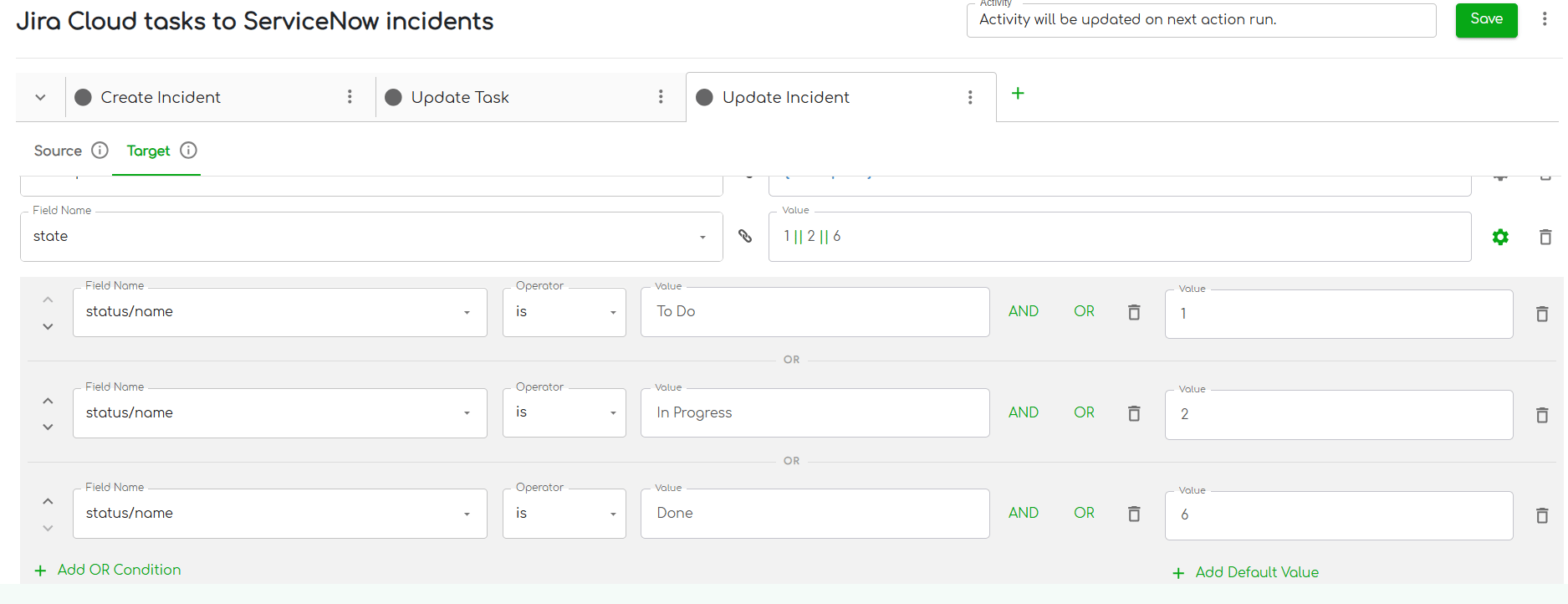Viewport: 1568px width, 604px height.
Task: Move the To Do condition up
Action: (x=48, y=299)
